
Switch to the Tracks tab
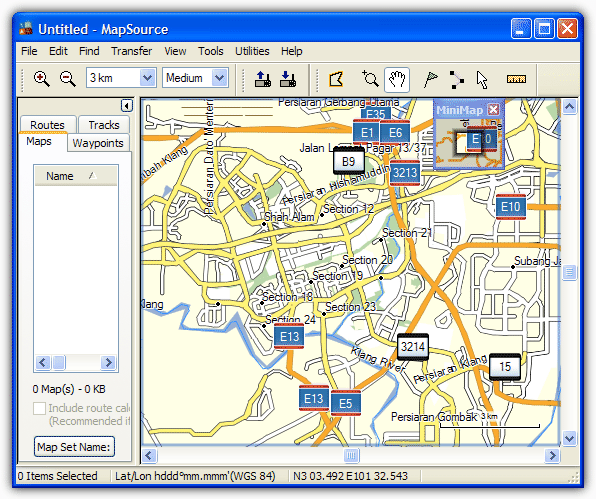point(104,125)
